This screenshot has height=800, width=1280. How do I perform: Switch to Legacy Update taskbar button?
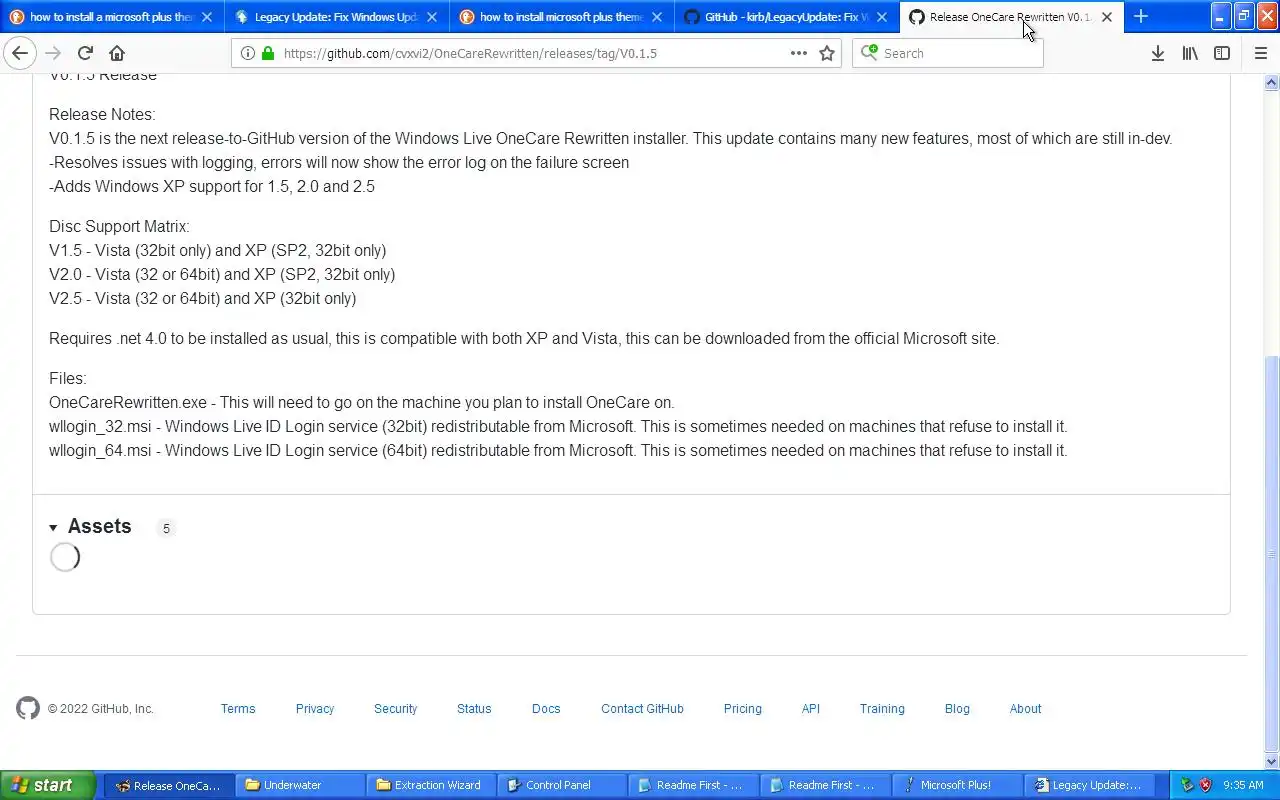1088,785
